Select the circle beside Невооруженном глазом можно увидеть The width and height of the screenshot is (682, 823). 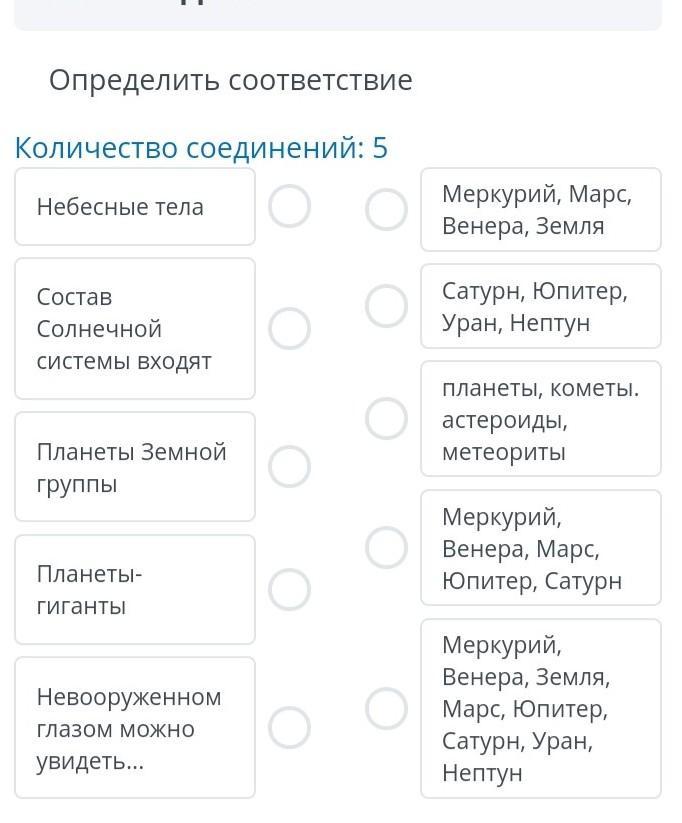289,728
